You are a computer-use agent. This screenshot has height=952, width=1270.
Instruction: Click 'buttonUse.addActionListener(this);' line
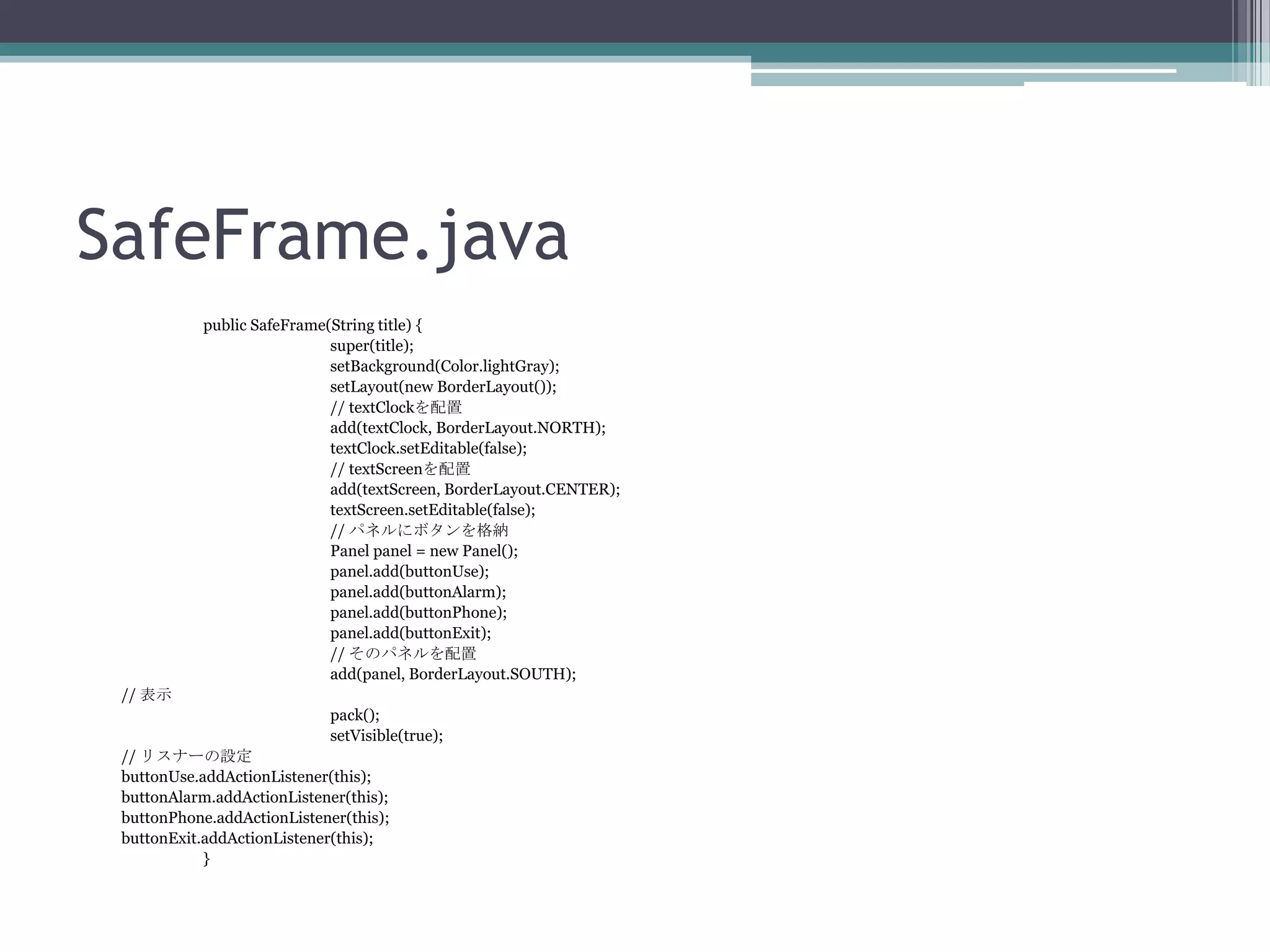(x=246, y=777)
